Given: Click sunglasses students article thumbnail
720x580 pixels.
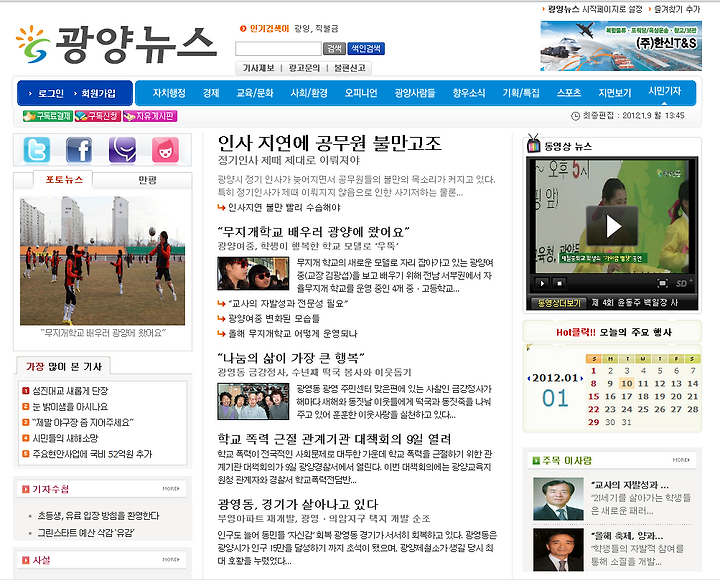Looking at the screenshot, I should click(x=253, y=273).
